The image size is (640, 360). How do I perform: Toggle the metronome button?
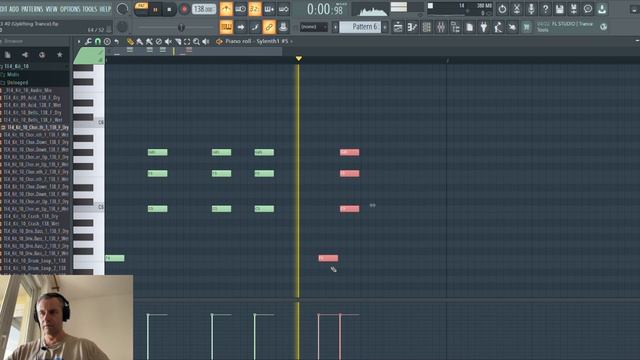click(226, 9)
